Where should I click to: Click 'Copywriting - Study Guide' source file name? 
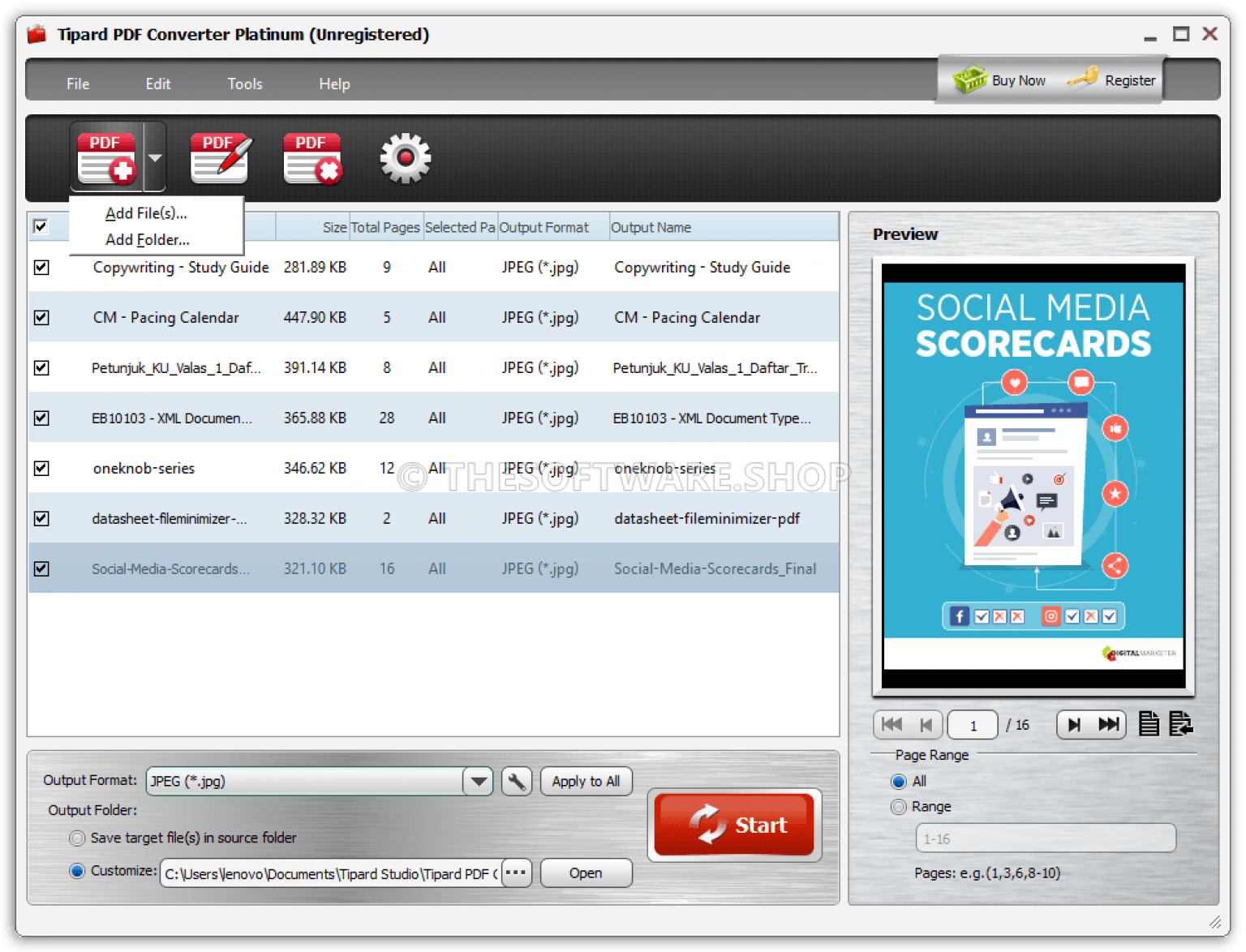pyautogui.click(x=181, y=268)
